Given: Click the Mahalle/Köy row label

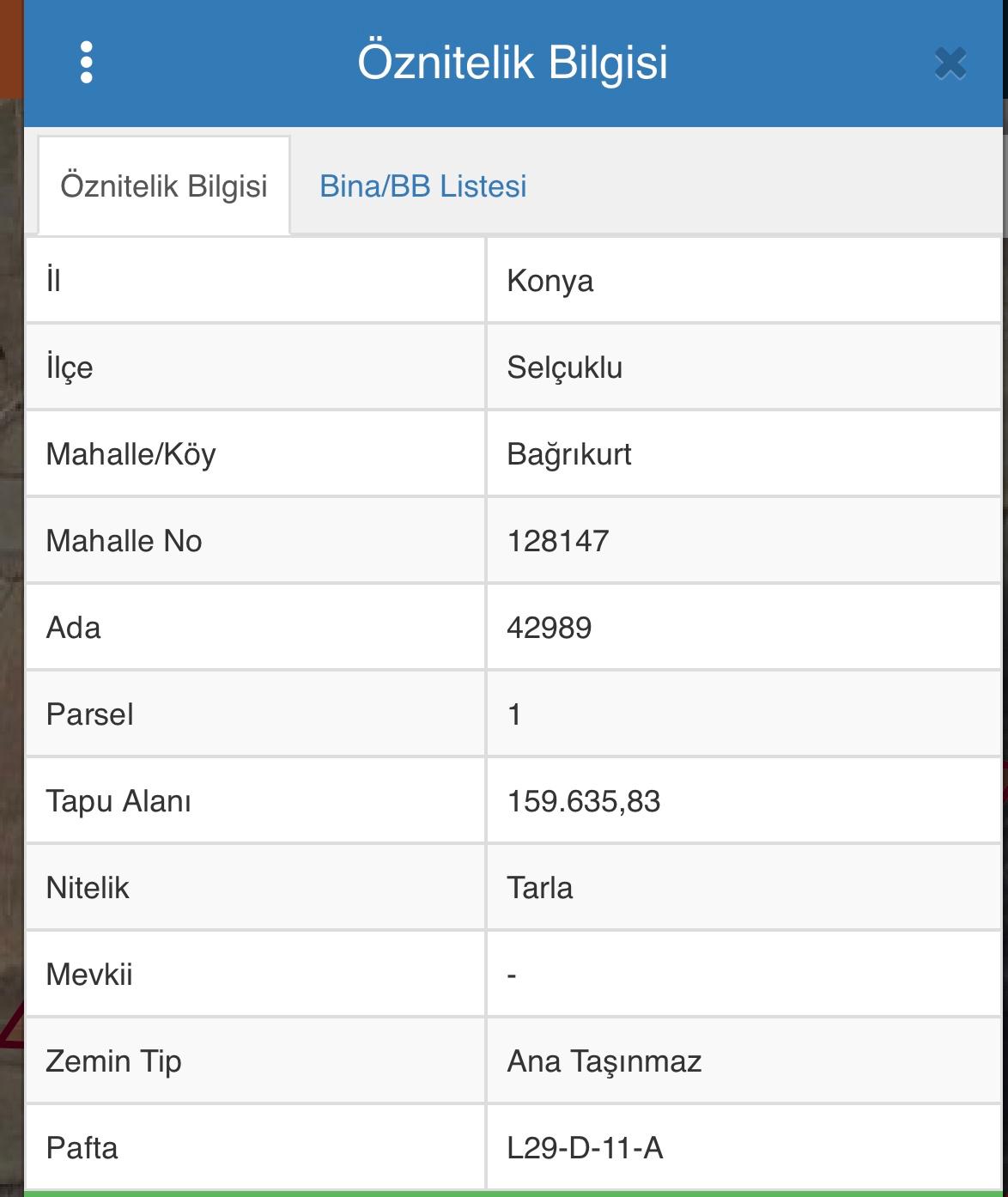Looking at the screenshot, I should click(x=131, y=454).
